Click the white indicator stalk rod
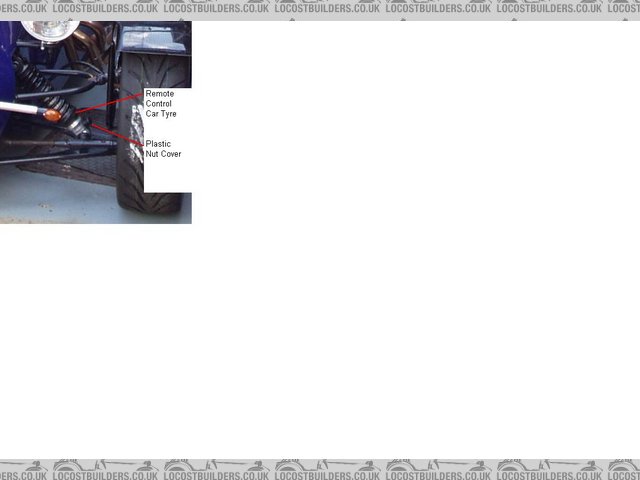Screen dimensions: 640x480 point(20,105)
